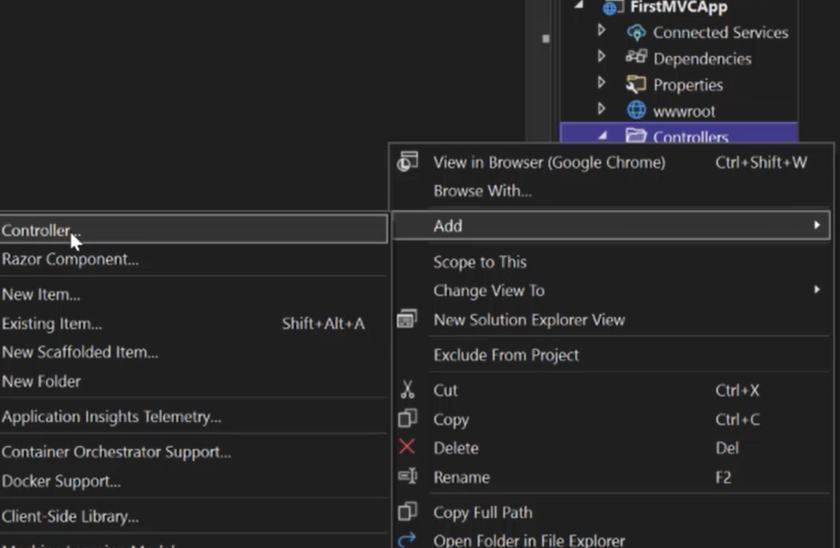Screen dimensions: 840x548
Task: Expand the Properties tree node
Action: (601, 84)
